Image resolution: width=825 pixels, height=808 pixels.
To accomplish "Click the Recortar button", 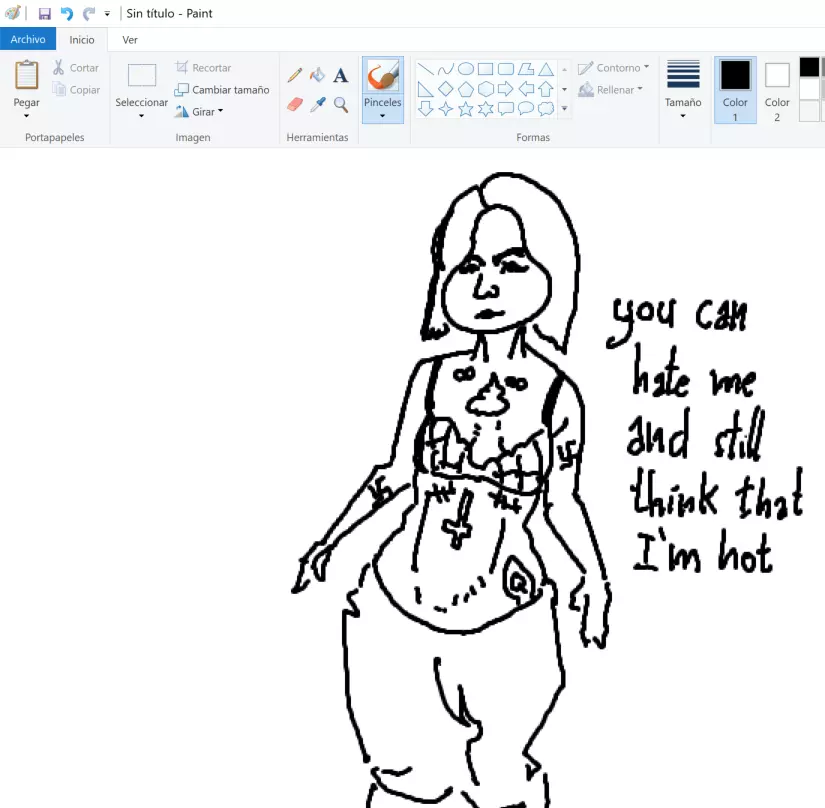I will [204, 68].
